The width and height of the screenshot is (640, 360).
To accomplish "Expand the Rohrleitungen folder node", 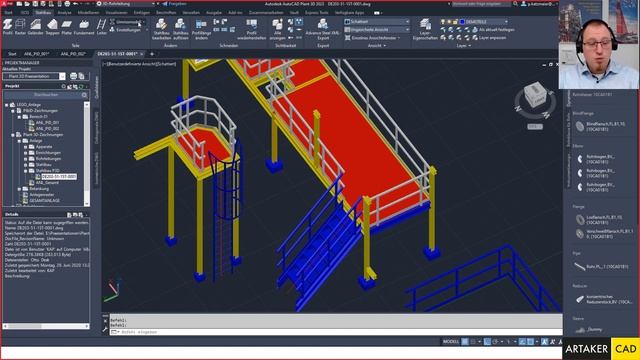I will click(26, 159).
